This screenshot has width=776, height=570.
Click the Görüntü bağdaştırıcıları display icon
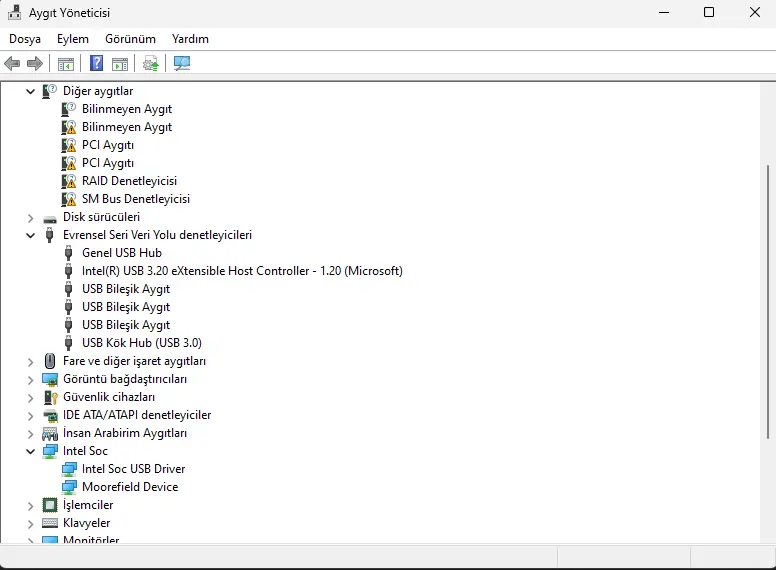point(49,380)
